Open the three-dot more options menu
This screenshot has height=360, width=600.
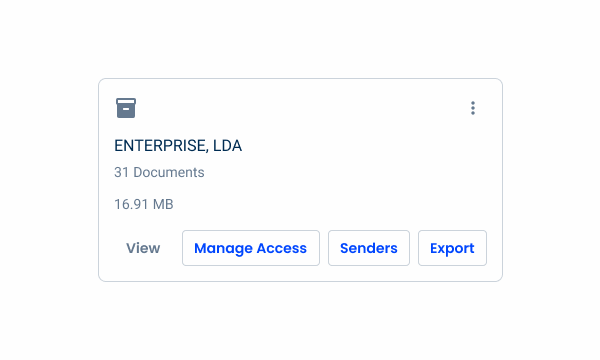[473, 108]
